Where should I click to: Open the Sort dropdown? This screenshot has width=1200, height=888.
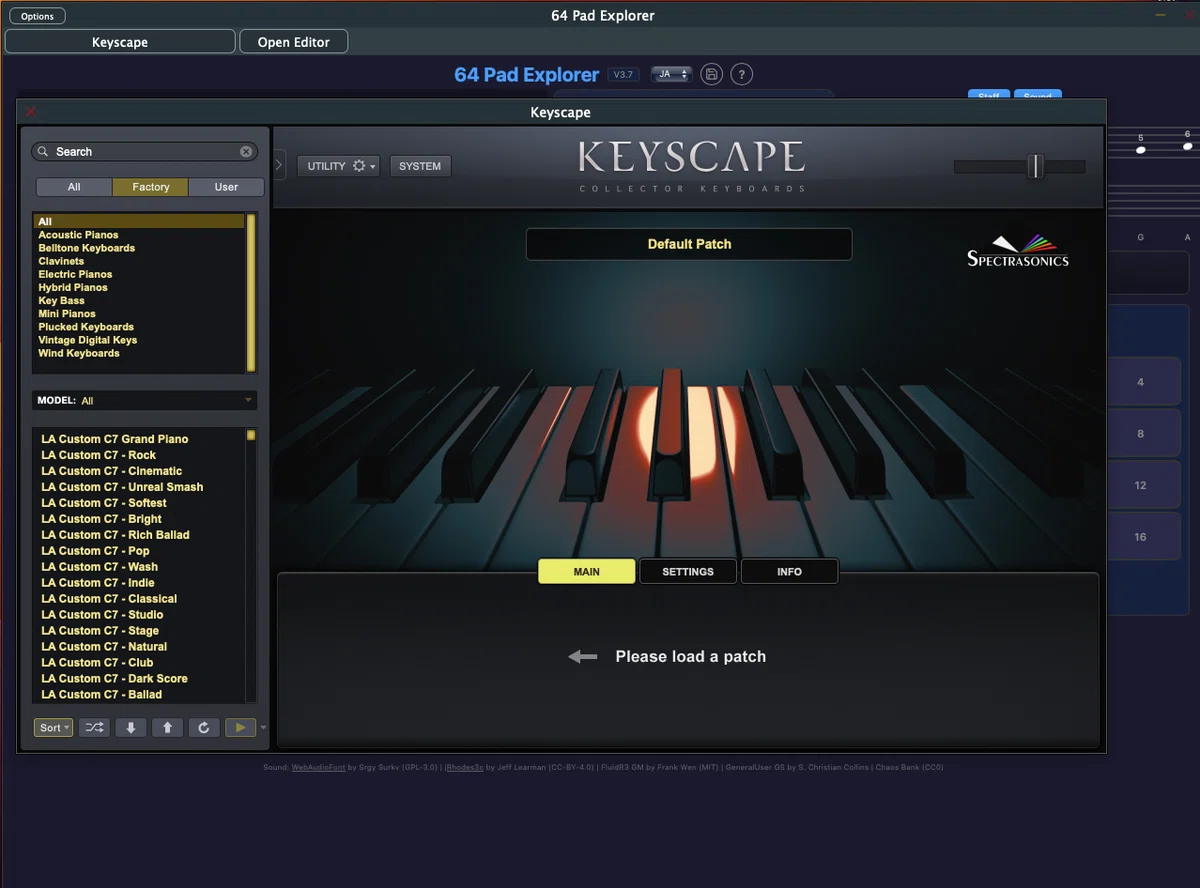54,728
